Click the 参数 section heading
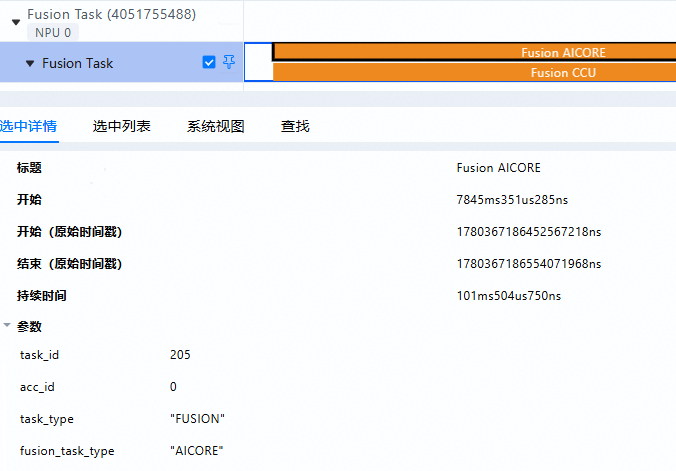The width and height of the screenshot is (676, 471). coord(29,327)
